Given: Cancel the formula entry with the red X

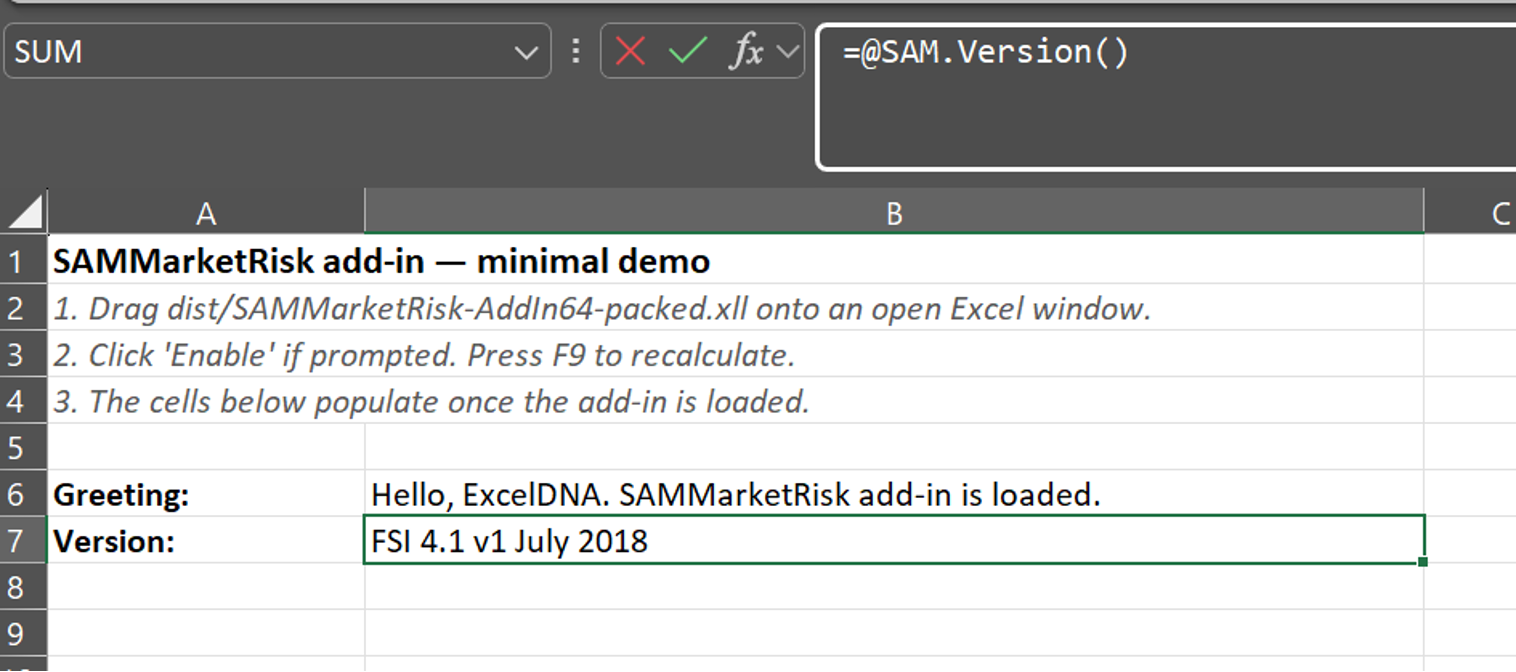Looking at the screenshot, I should click(630, 51).
